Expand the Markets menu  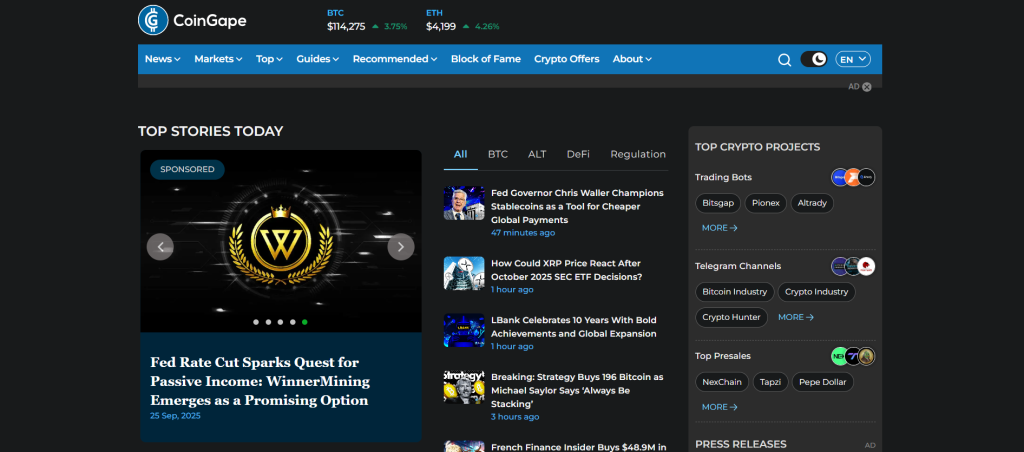(218, 59)
